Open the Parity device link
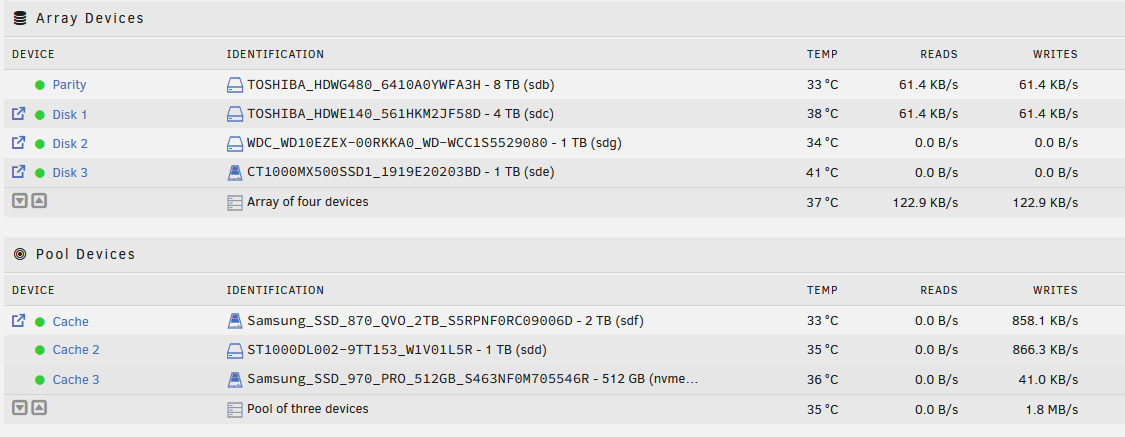This screenshot has height=437, width=1125. [69, 85]
